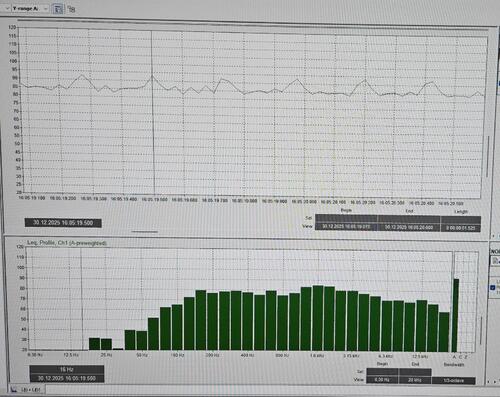Click the View Begin frequency field 6.30 Hz
500x397 pixels.
(x=382, y=380)
